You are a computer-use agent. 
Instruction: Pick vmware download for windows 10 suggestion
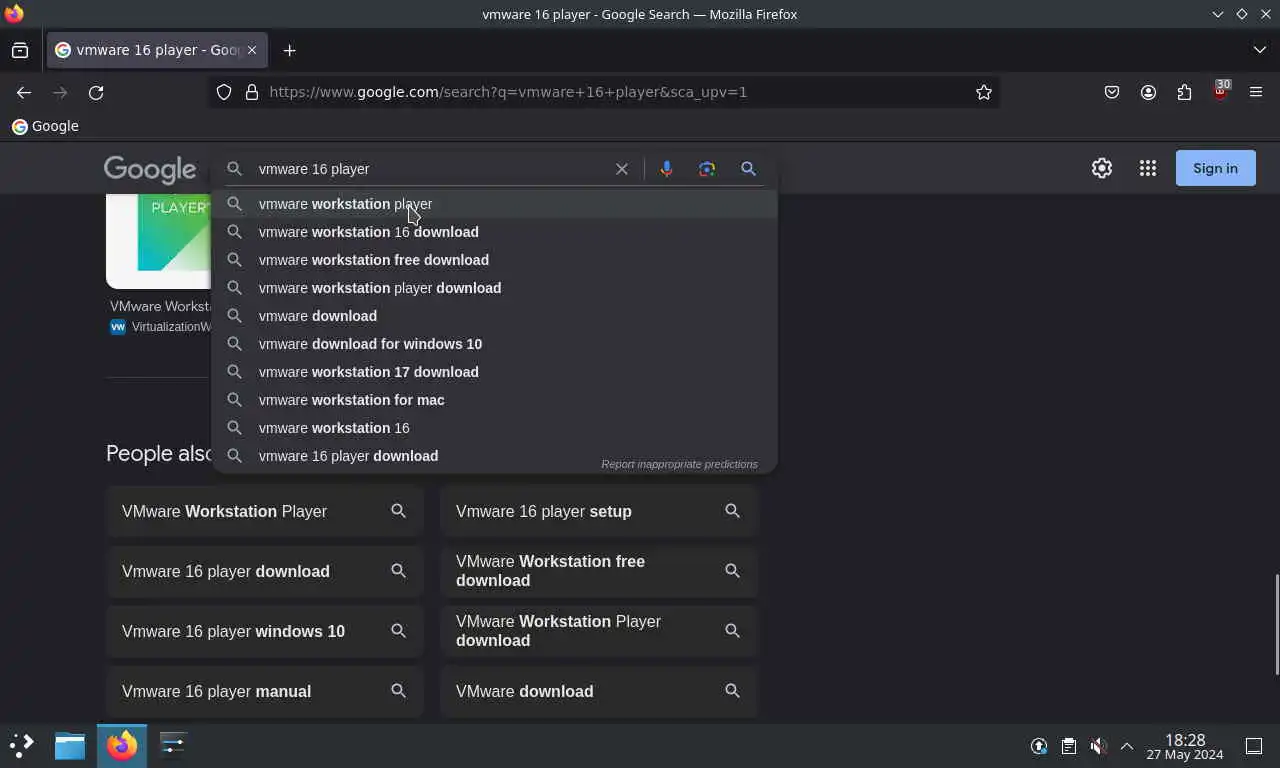[495, 344]
